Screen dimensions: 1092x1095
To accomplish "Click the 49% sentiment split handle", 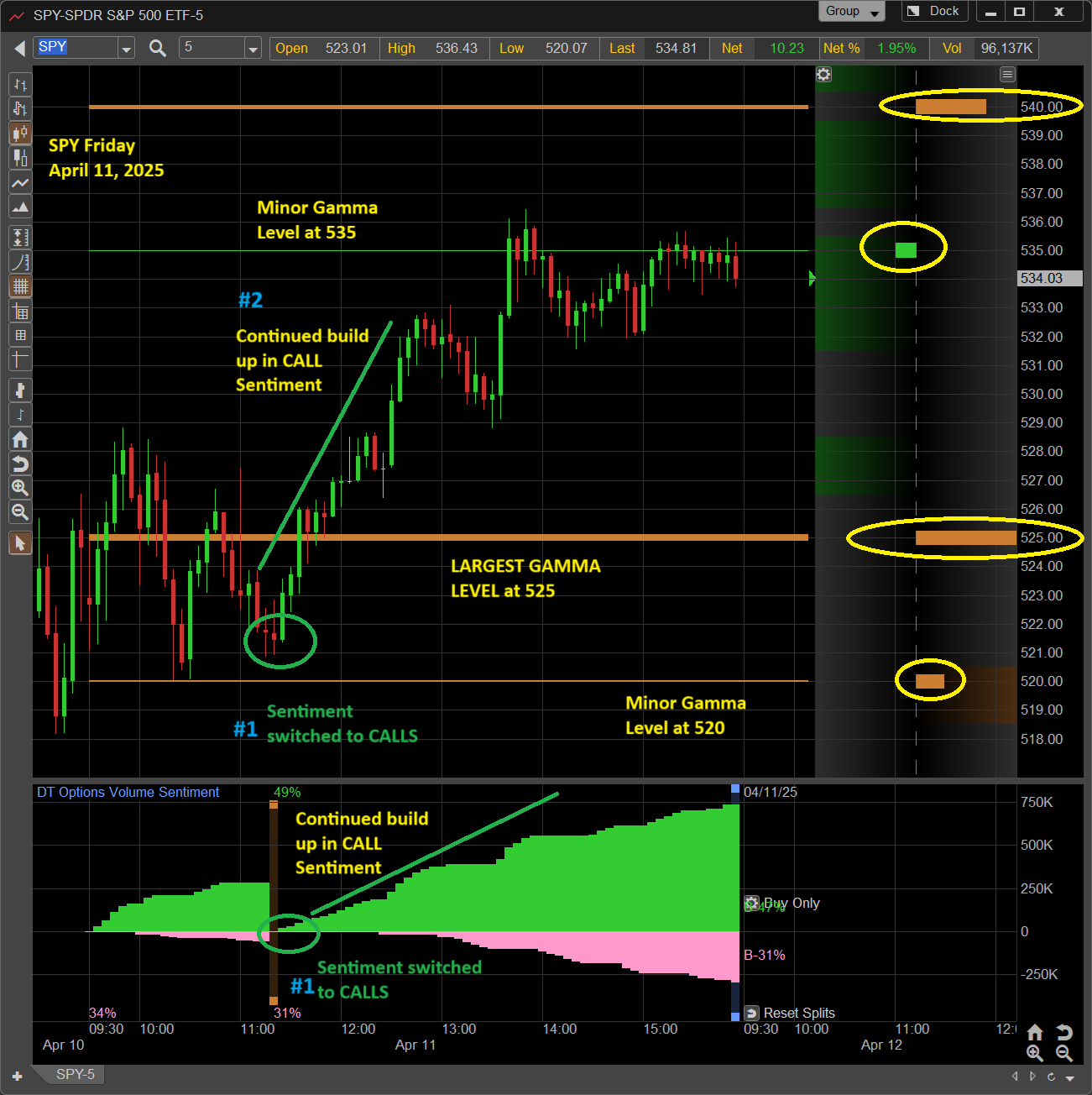I will coord(273,804).
